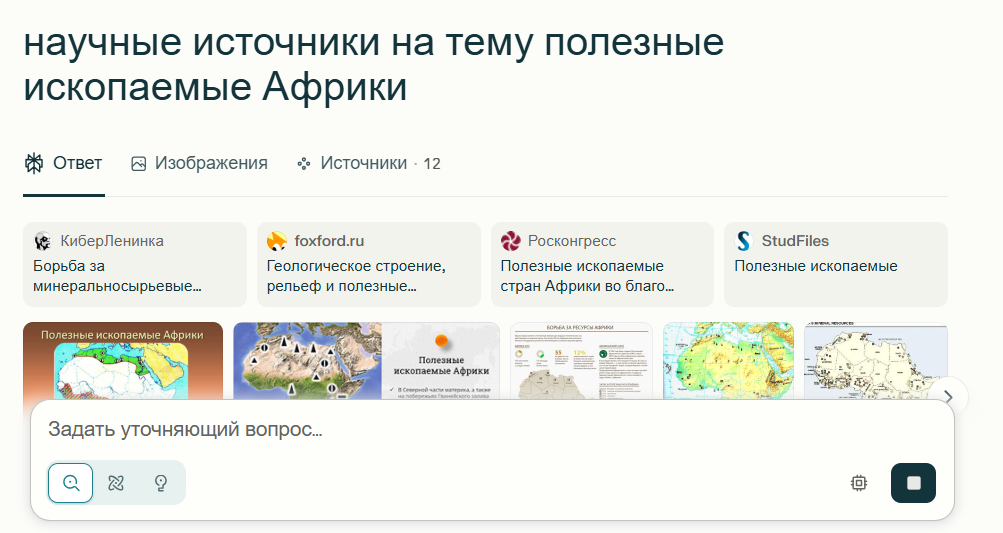Click the query title about полезные ископаемые Африки
This screenshot has width=1003, height=533.
coord(374,64)
